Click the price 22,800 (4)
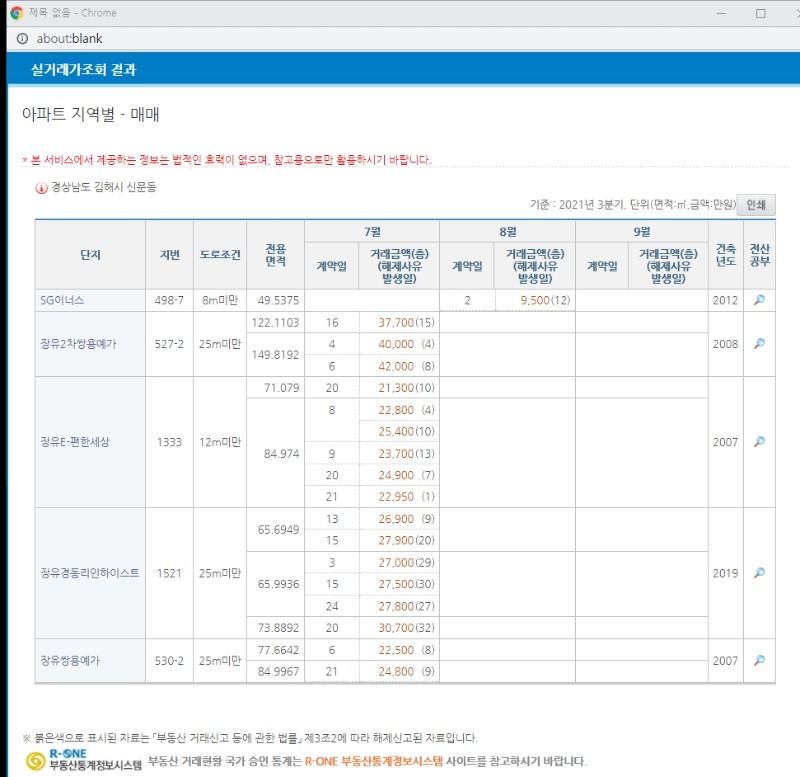 (x=406, y=410)
